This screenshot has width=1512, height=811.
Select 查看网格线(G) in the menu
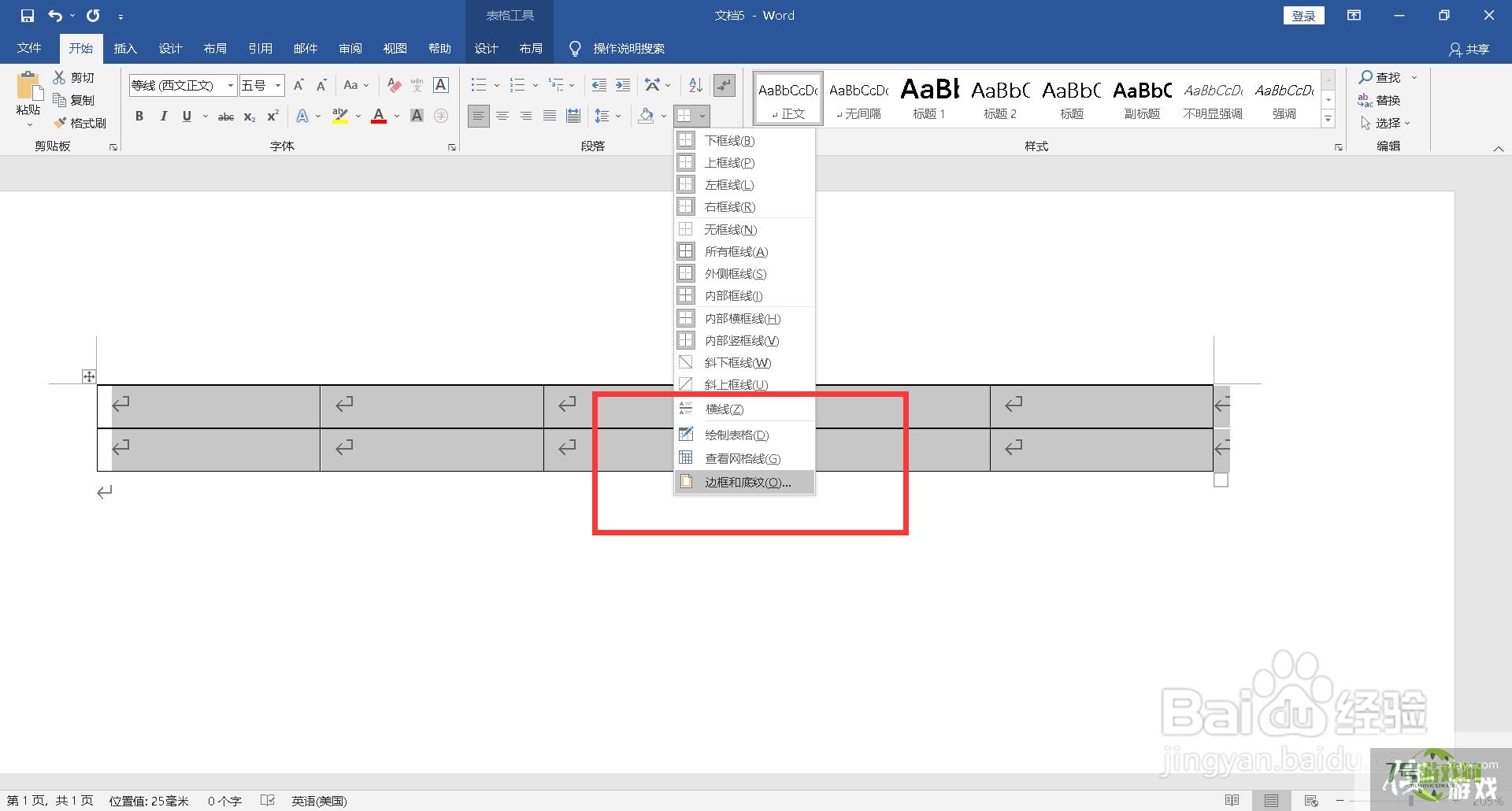(x=744, y=458)
